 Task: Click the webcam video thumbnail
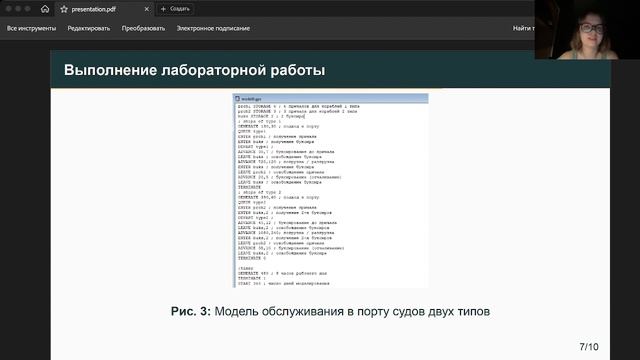point(587,30)
